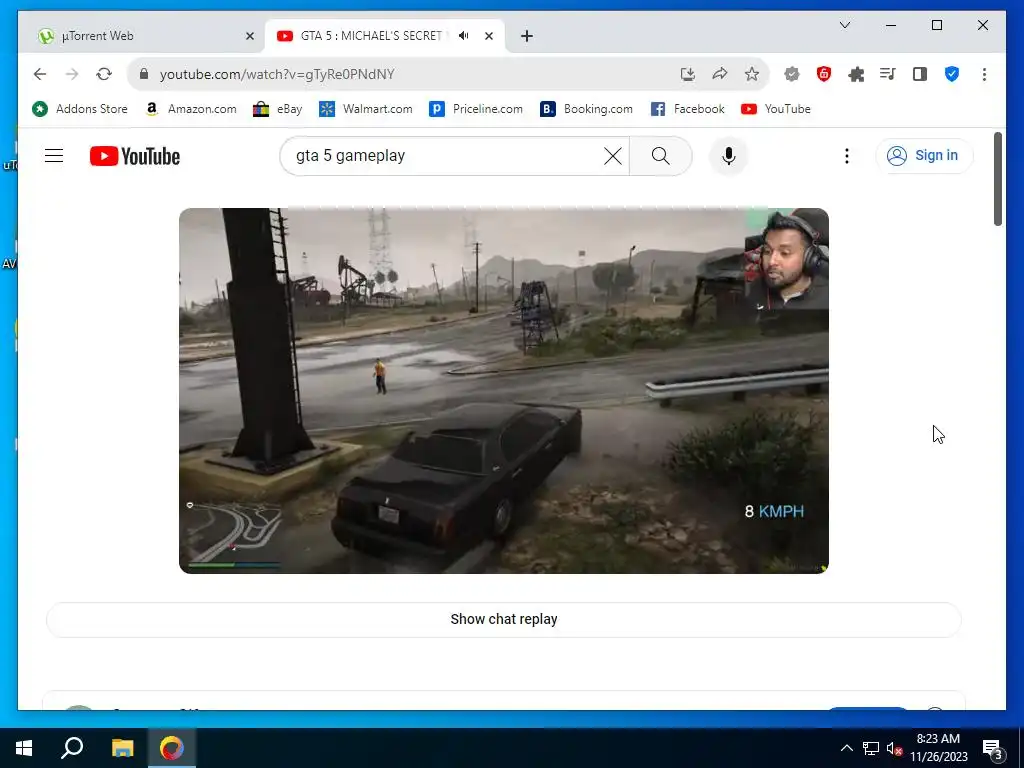Screen dimensions: 1024x768
Task: Open a new browser tab
Action: pyautogui.click(x=527, y=36)
